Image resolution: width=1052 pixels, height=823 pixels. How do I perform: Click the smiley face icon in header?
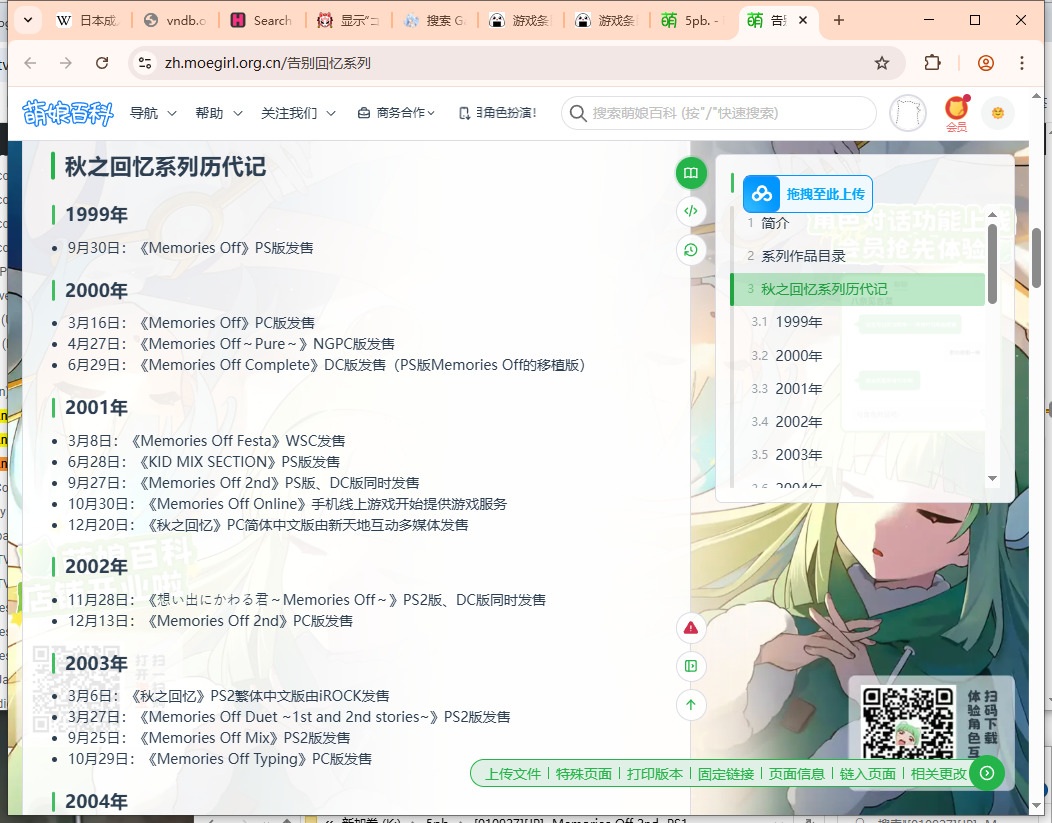point(997,113)
